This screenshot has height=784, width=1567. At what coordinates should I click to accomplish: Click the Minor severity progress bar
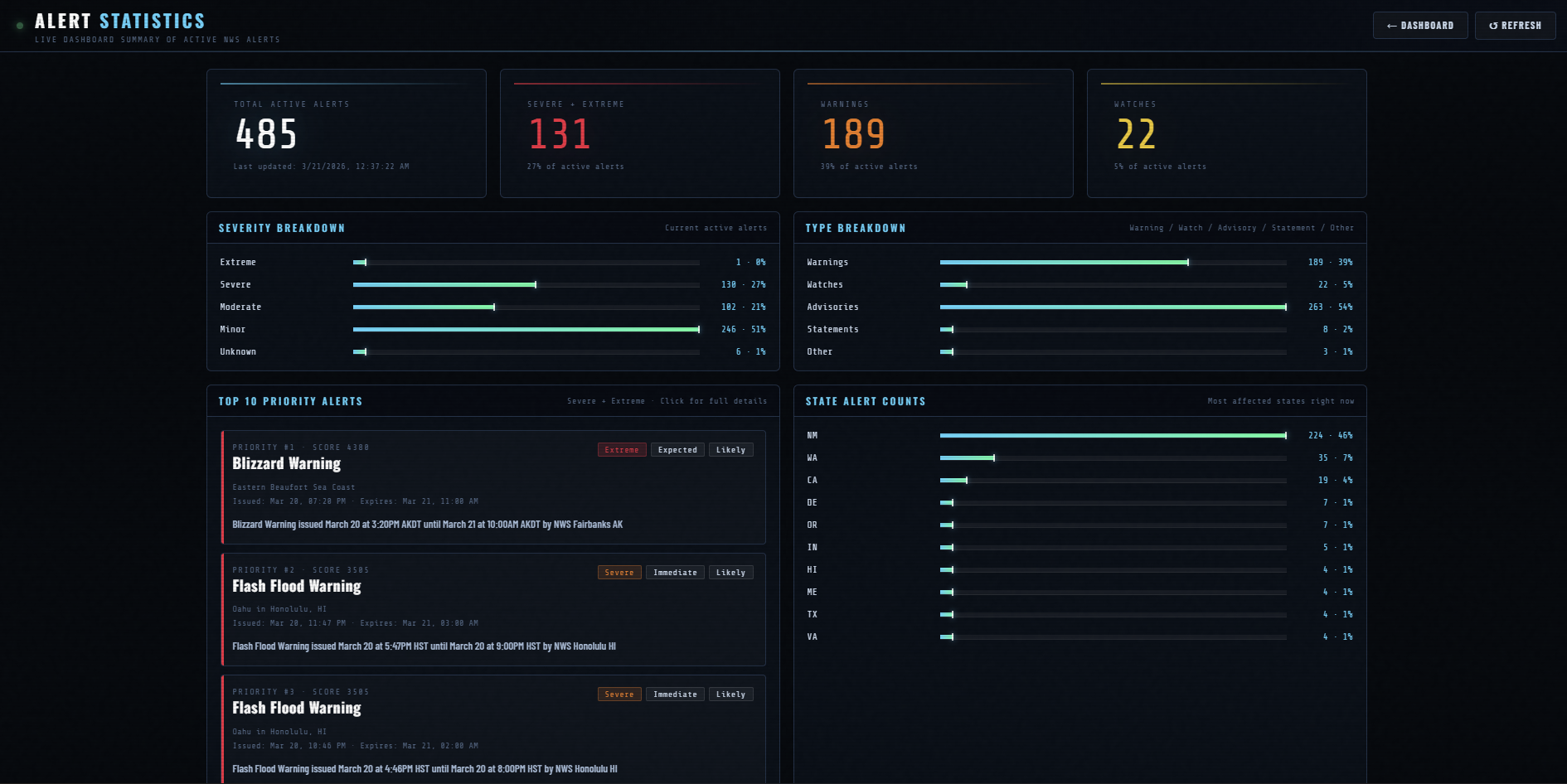(526, 330)
